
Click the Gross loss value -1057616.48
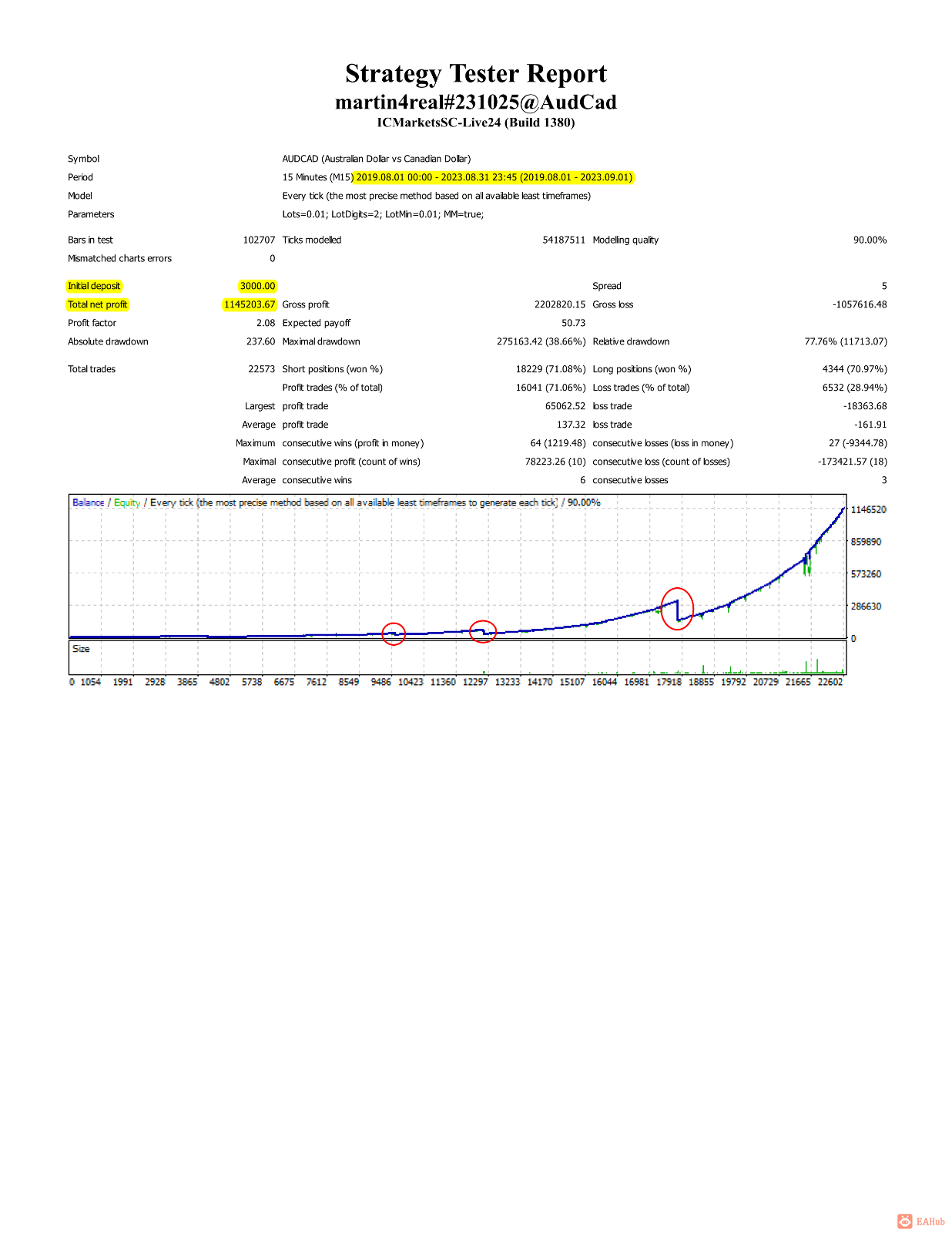click(860, 304)
